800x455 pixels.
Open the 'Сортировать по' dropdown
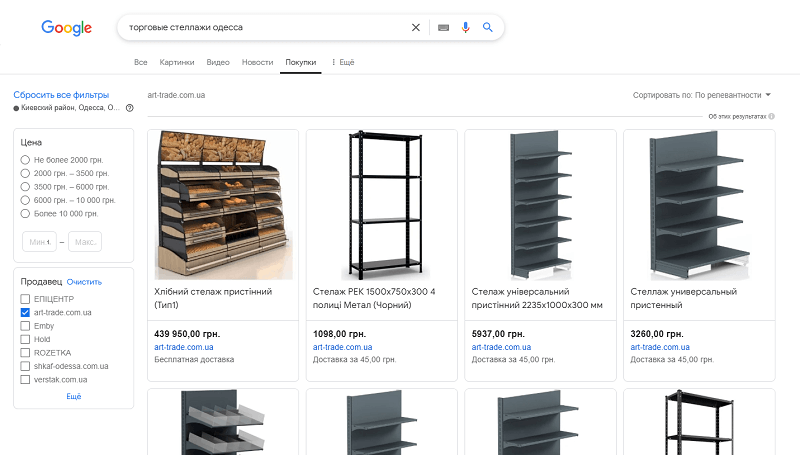(702, 95)
